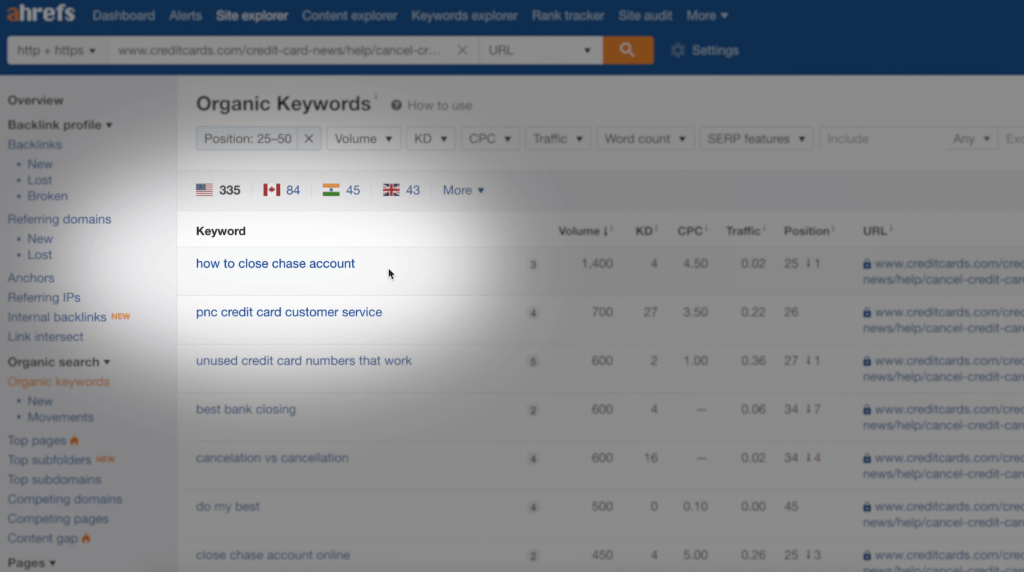Click the URL search input field
Image resolution: width=1024 pixels, height=572 pixels.
point(281,50)
